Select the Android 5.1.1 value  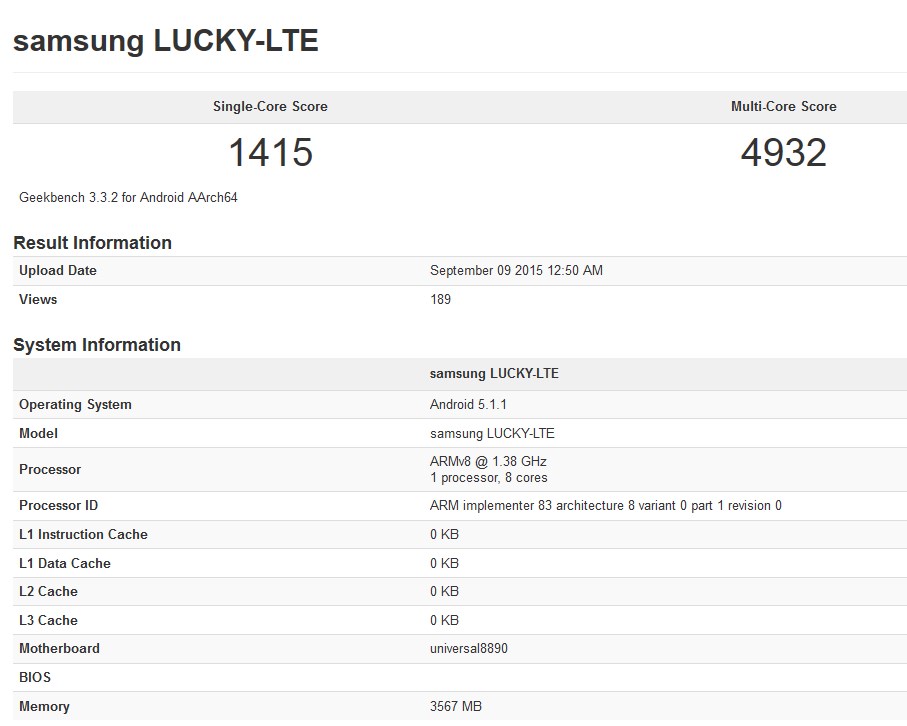coord(469,404)
